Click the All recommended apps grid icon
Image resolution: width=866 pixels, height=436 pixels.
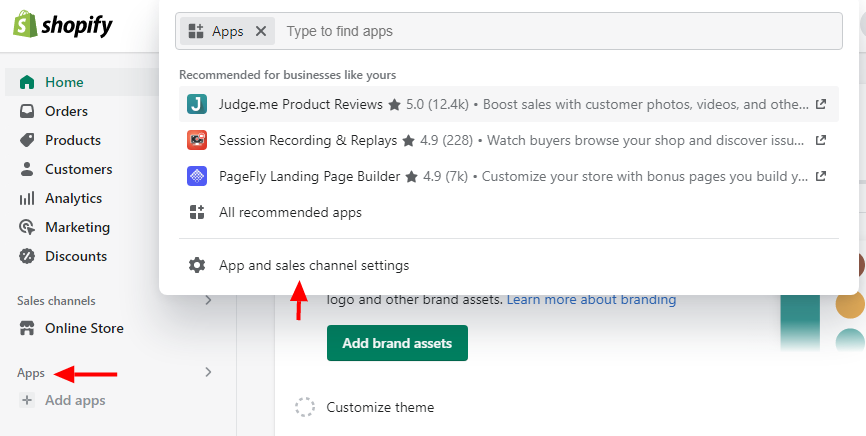197,212
